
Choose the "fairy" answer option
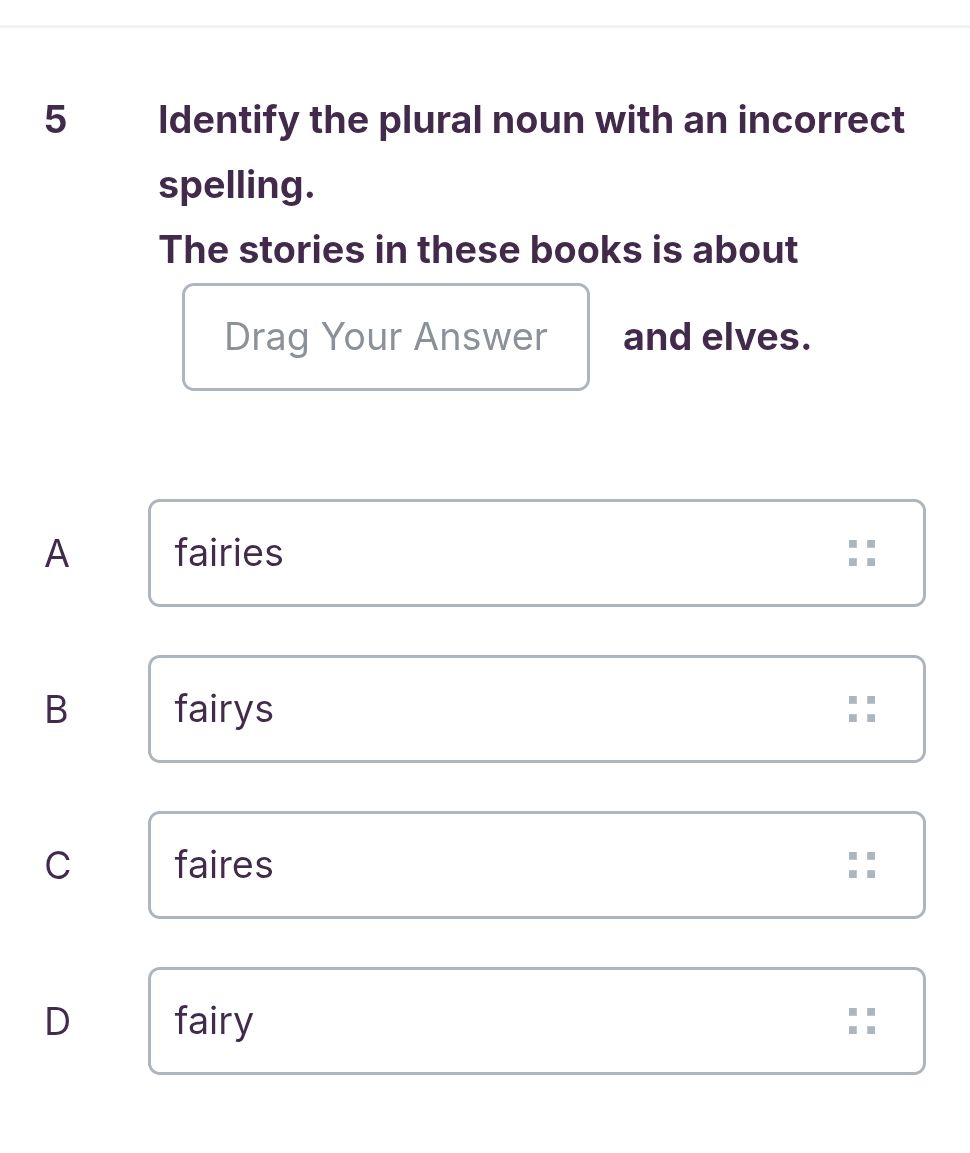[537, 1021]
